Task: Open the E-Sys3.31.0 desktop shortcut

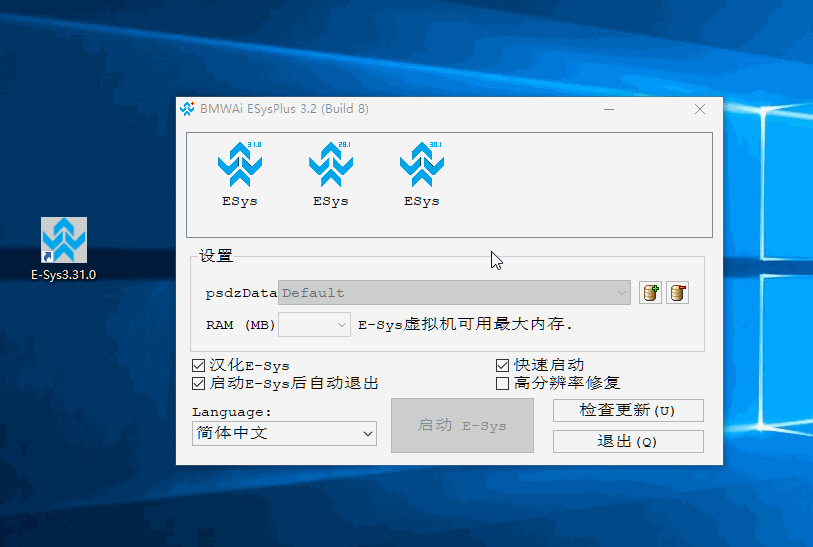Action: coord(64,249)
